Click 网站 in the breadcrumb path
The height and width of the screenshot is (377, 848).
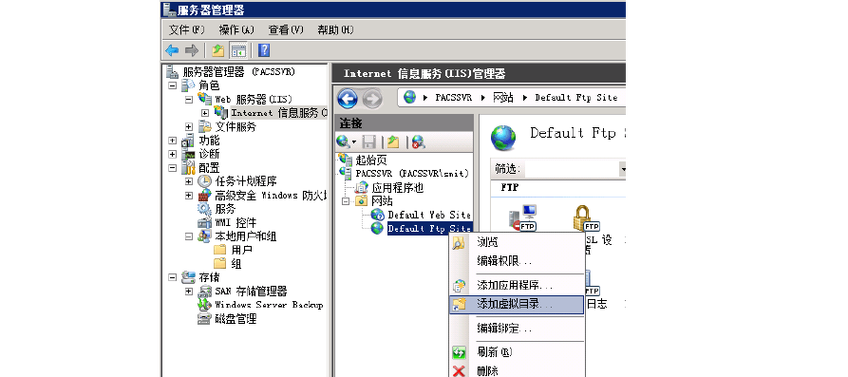pyautogui.click(x=504, y=98)
